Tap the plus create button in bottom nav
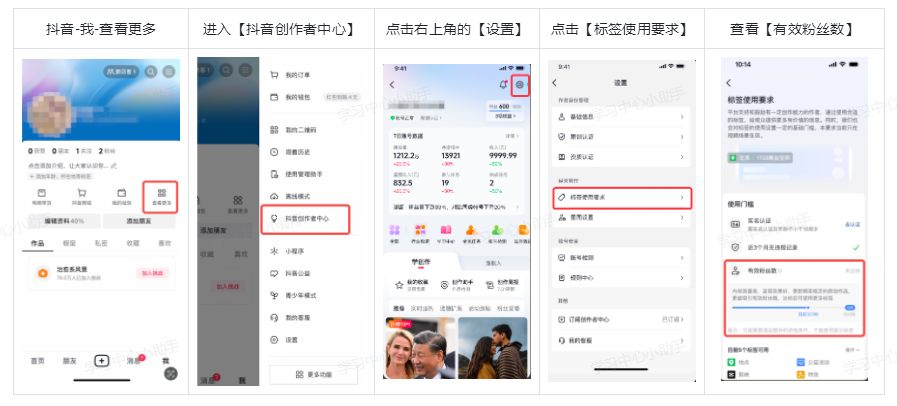Image resolution: width=897 pixels, height=406 pixels. 101,361
